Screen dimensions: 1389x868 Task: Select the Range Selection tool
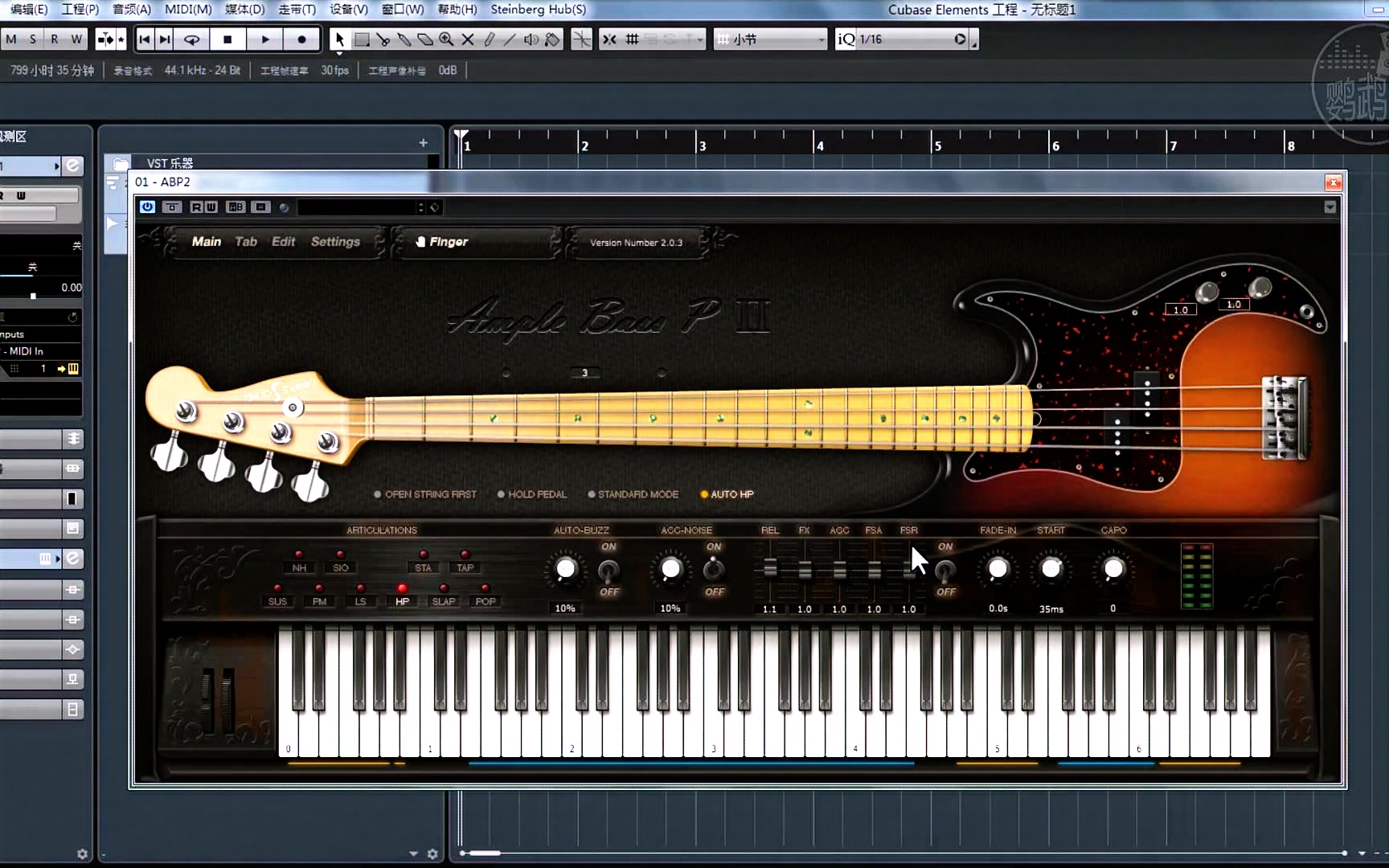362,39
